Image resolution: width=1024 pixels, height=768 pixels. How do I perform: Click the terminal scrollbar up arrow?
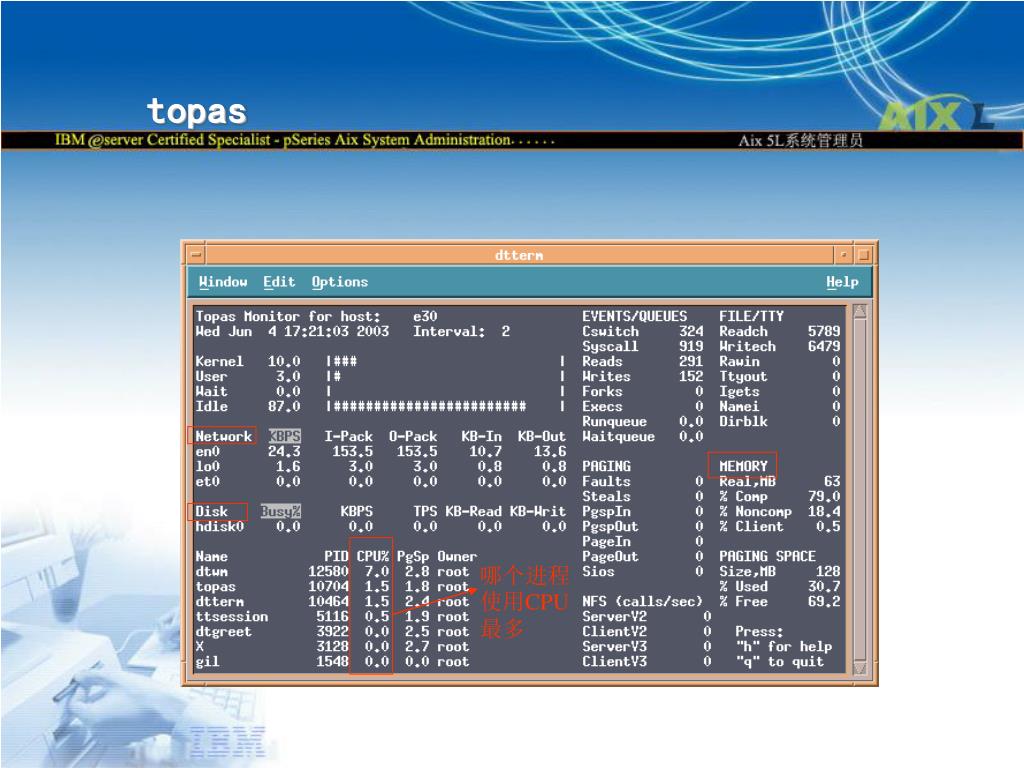(860, 312)
